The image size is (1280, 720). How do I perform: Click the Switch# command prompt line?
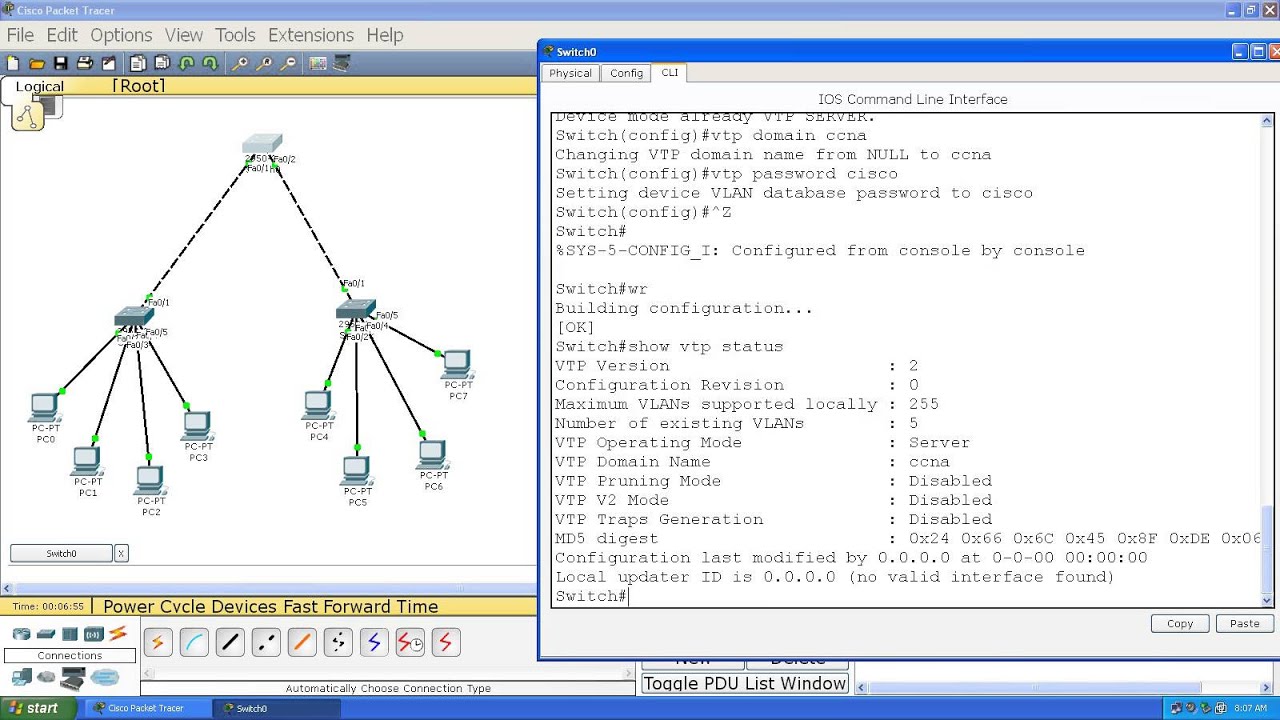pyautogui.click(x=591, y=596)
